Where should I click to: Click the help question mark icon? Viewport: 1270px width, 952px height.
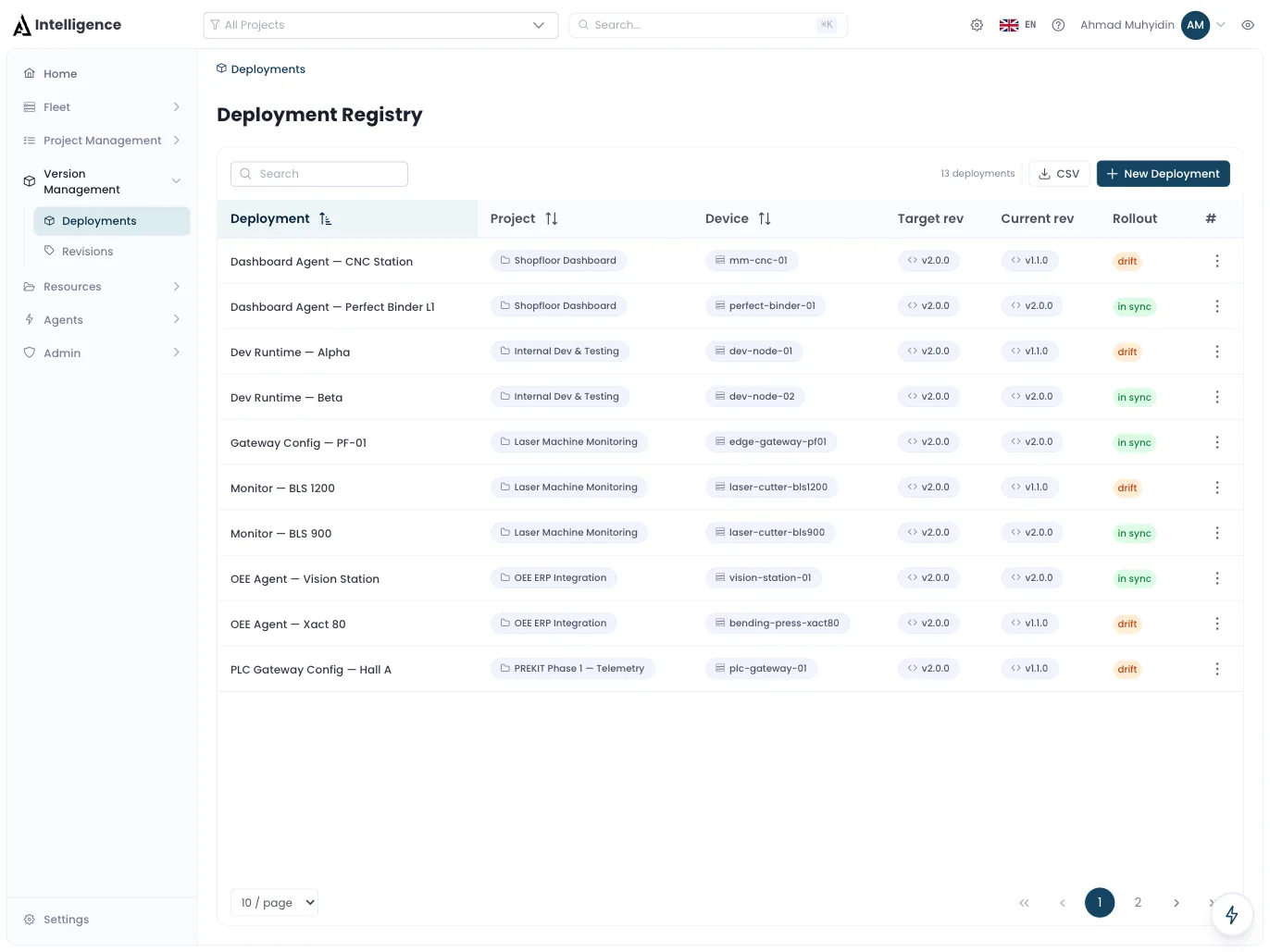click(x=1058, y=25)
